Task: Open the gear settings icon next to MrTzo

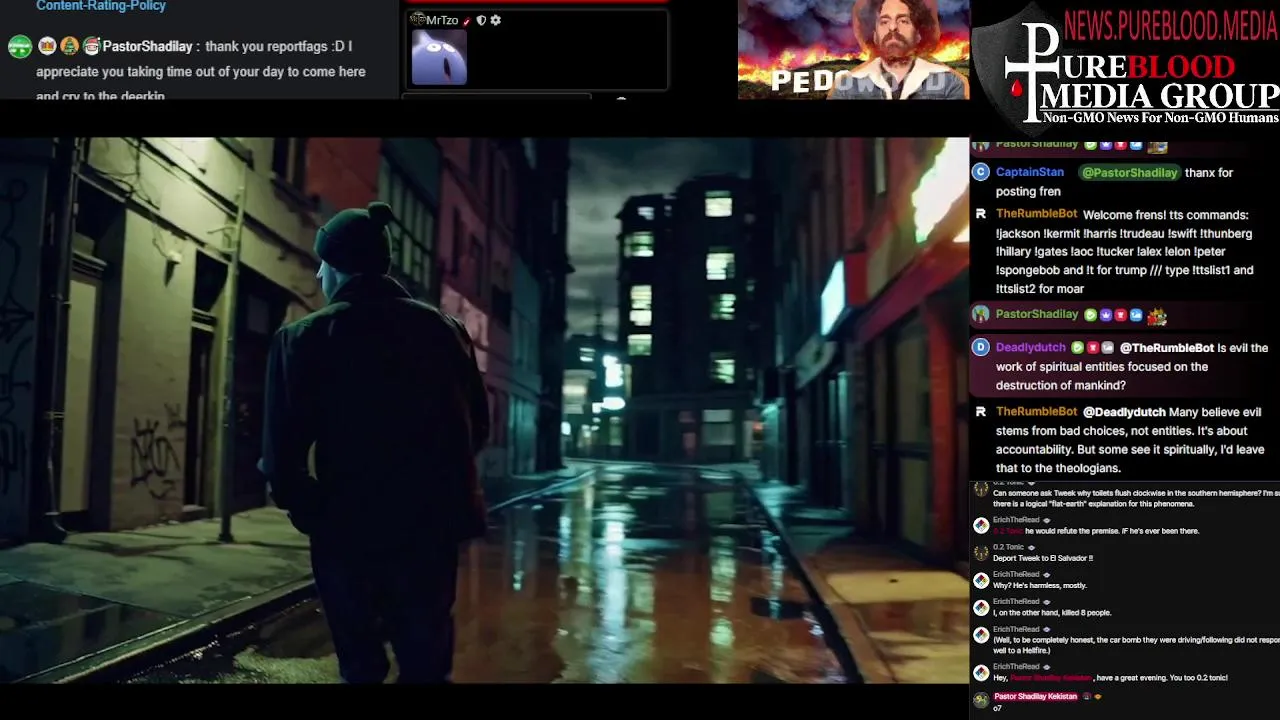Action: coord(496,20)
